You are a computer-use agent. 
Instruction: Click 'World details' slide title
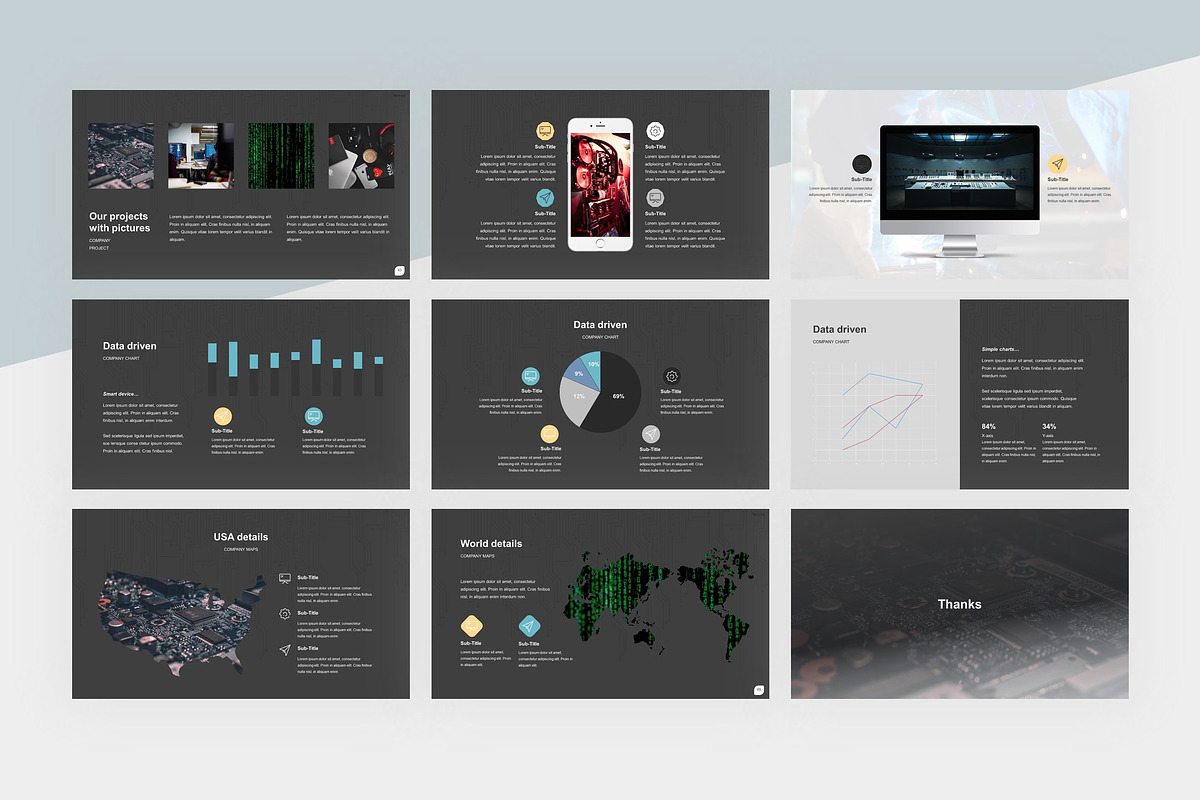click(491, 544)
